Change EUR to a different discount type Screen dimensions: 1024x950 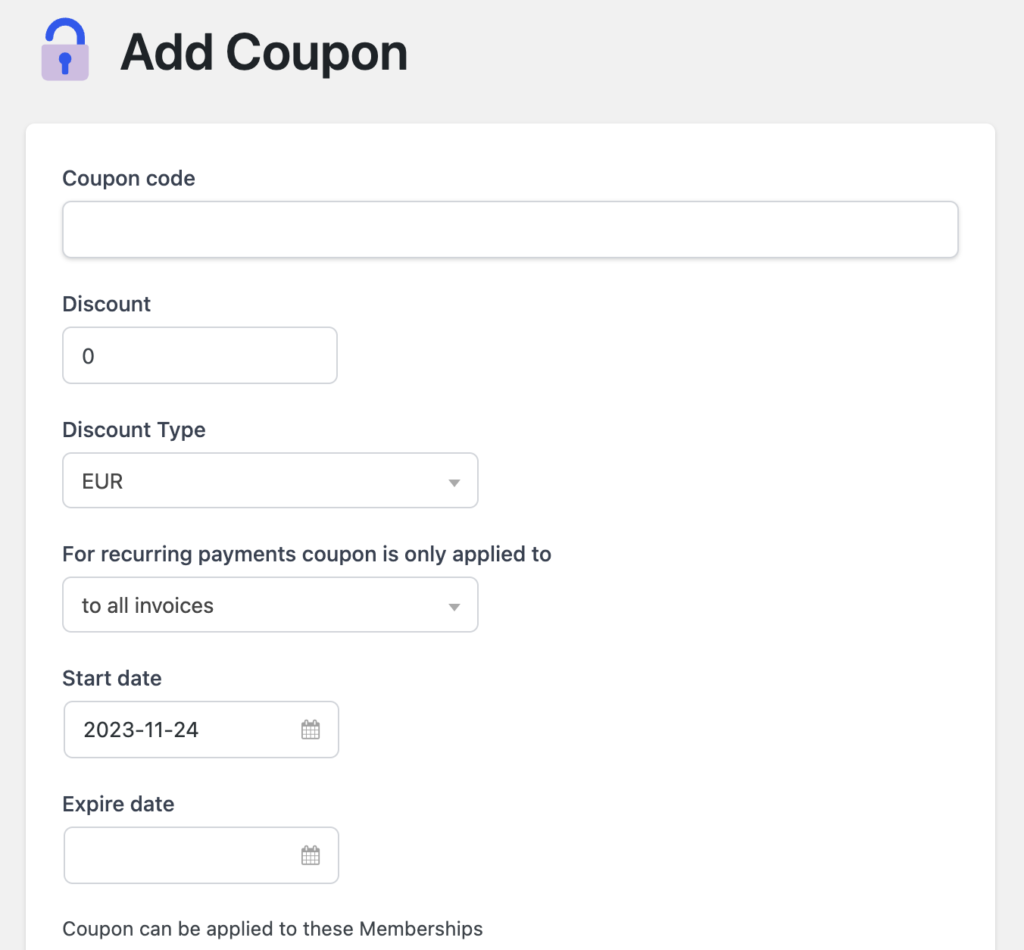tap(270, 480)
